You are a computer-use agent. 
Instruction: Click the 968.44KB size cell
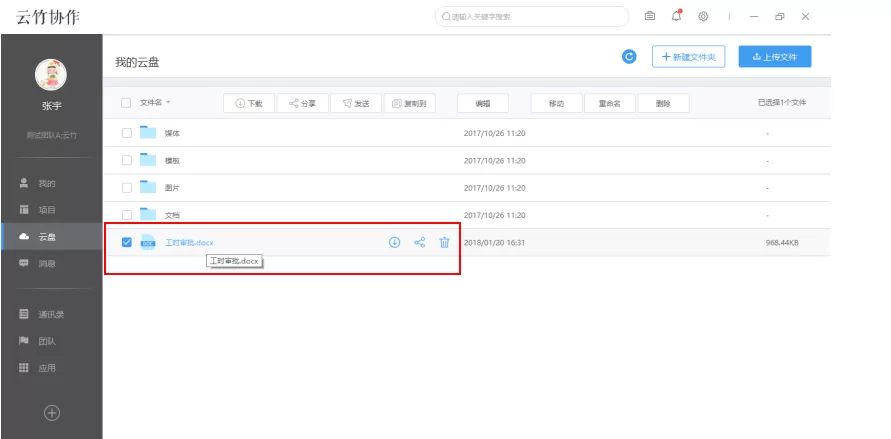pos(782,243)
